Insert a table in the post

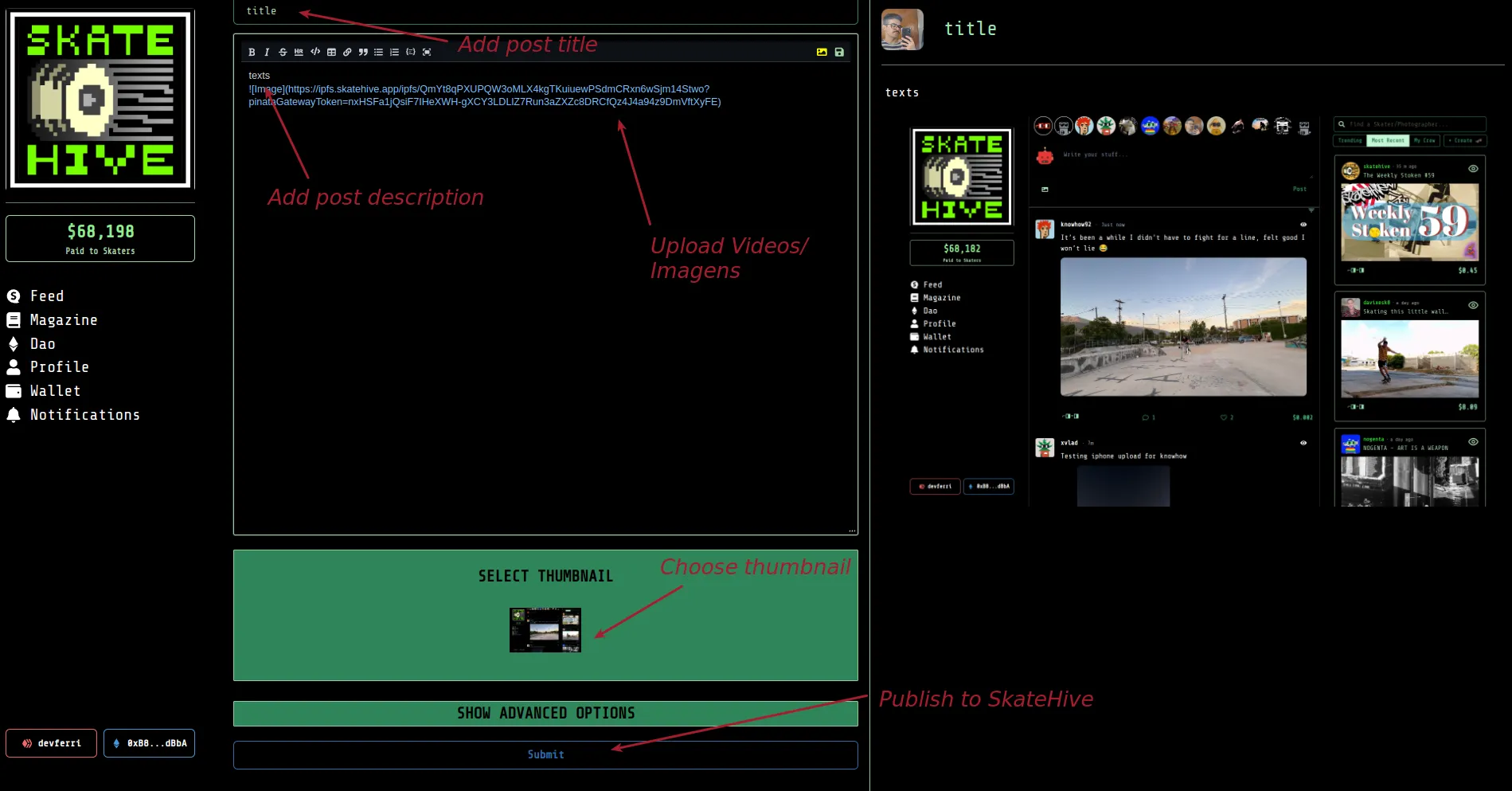pos(331,53)
